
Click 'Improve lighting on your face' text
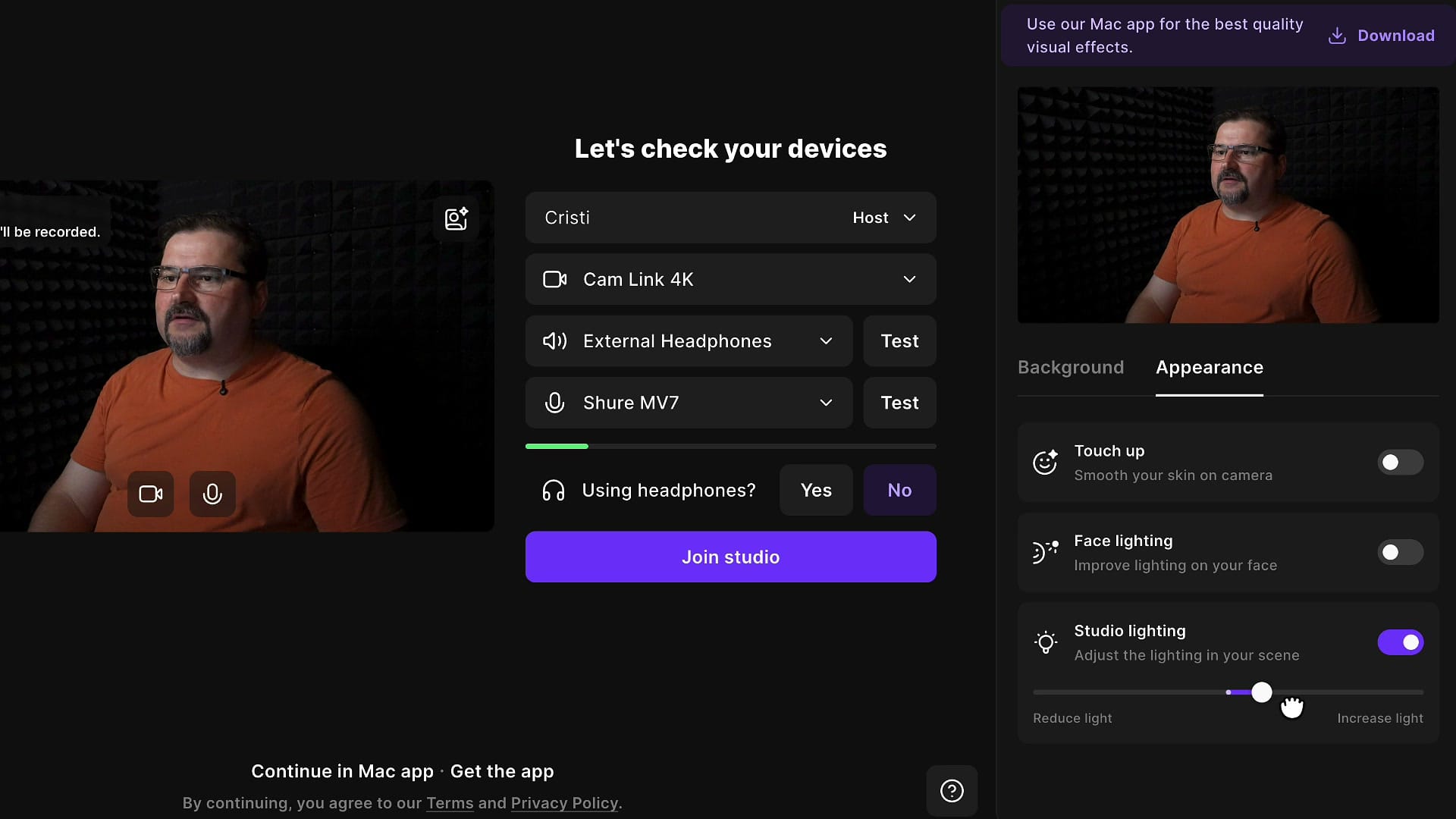[x=1175, y=566]
